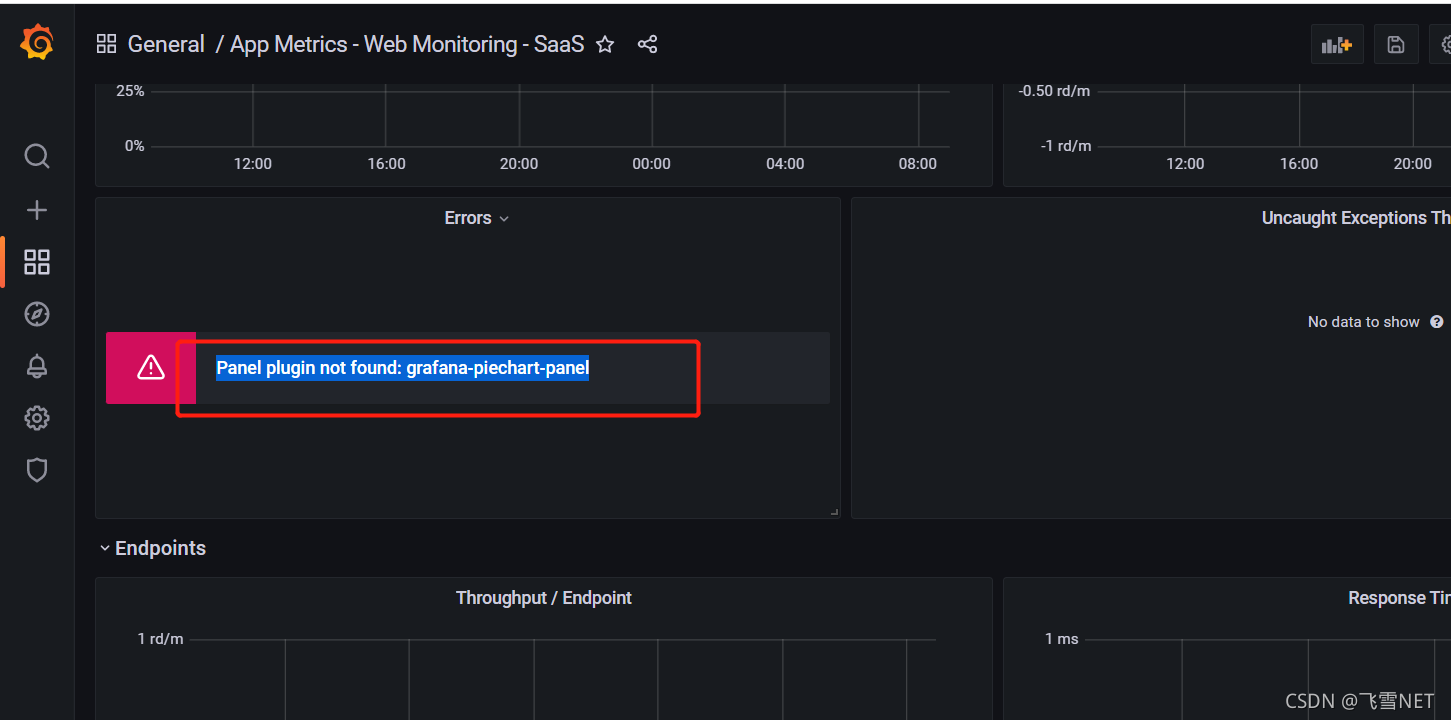Open the Server Admin shield icon
The height and width of the screenshot is (720, 1451).
coord(37,470)
